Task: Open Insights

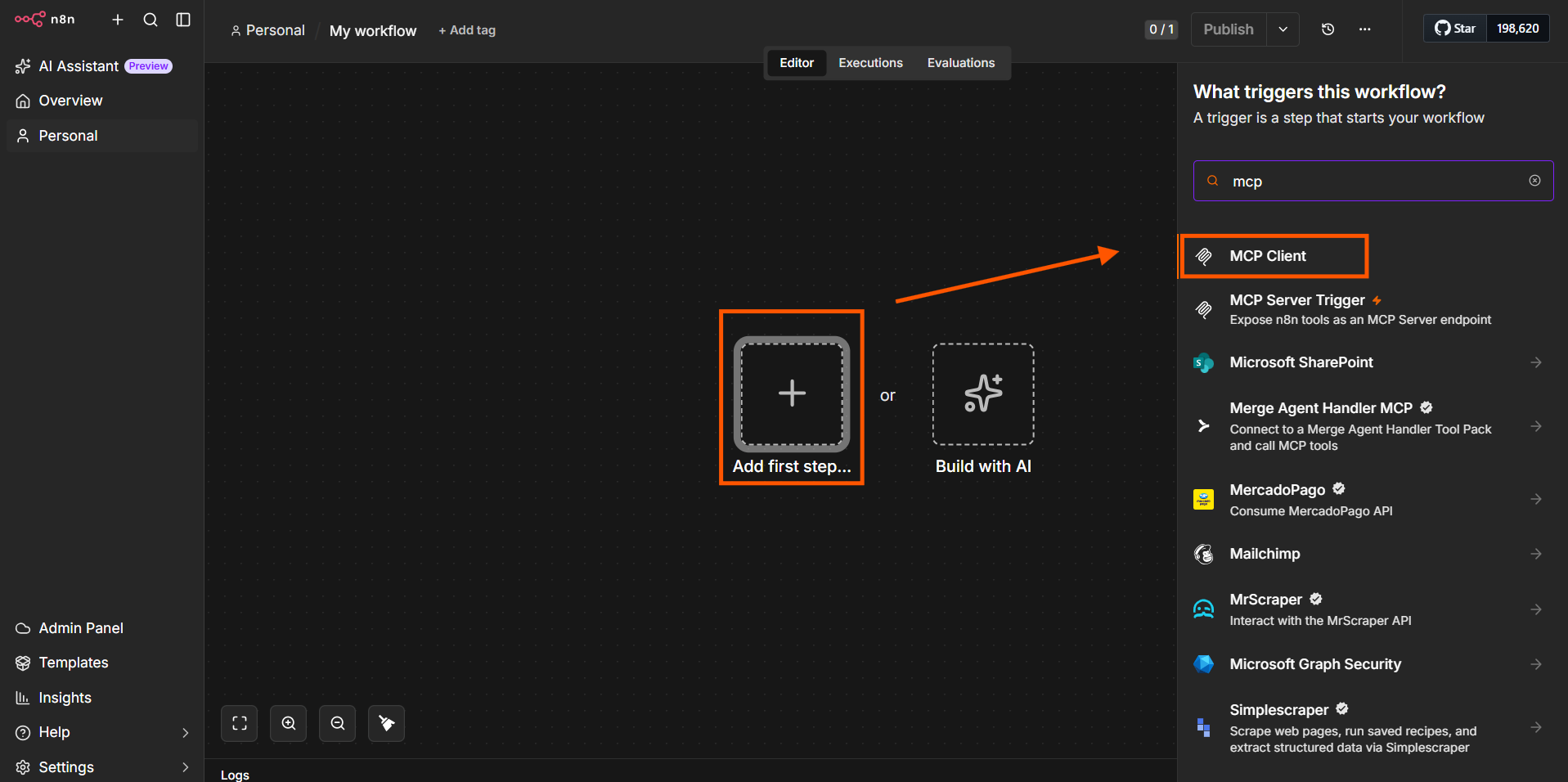Action: [101, 698]
